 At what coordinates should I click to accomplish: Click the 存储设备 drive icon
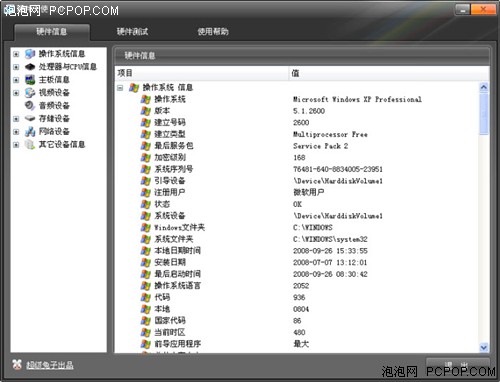point(30,118)
